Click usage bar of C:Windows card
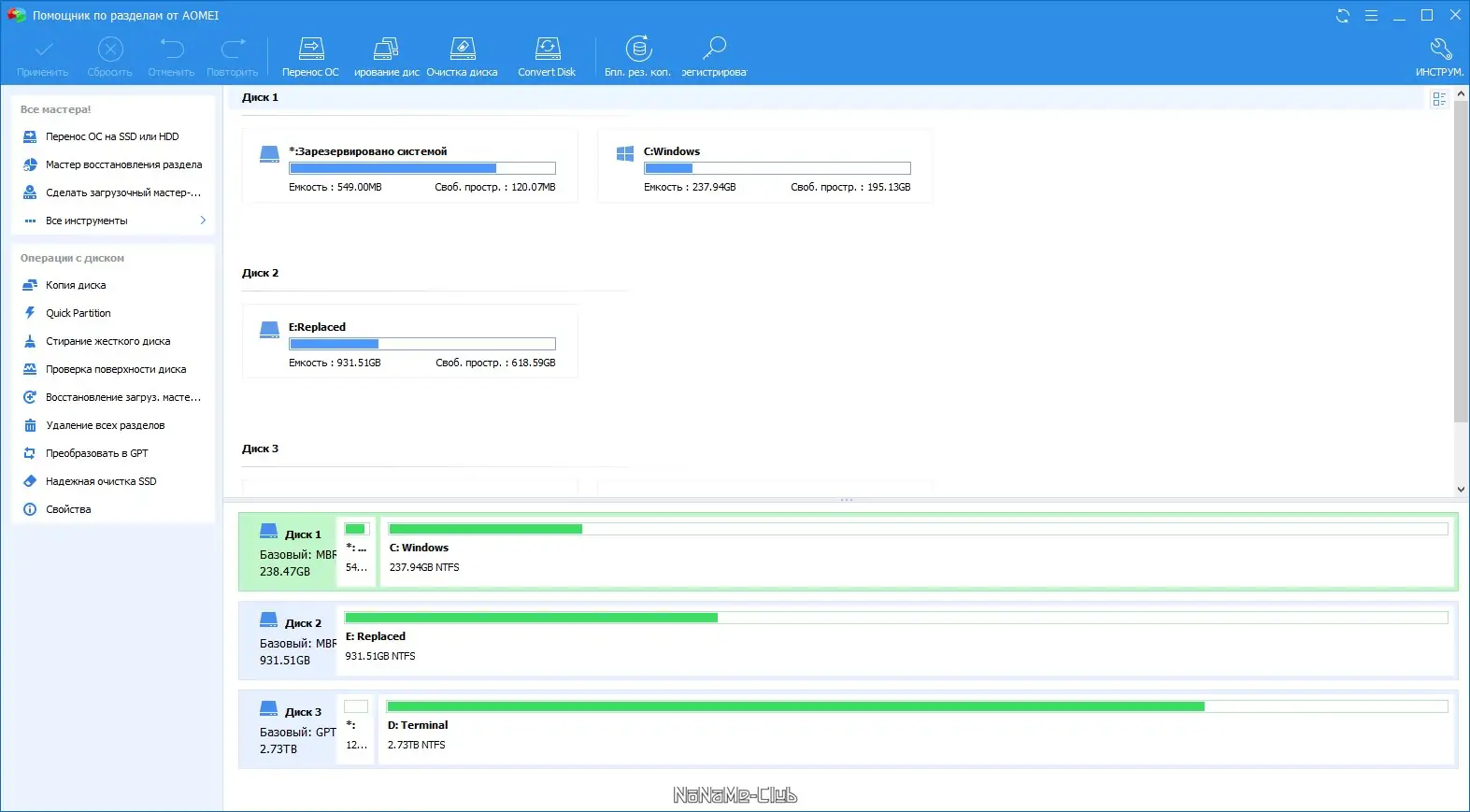1470x812 pixels. (x=777, y=168)
